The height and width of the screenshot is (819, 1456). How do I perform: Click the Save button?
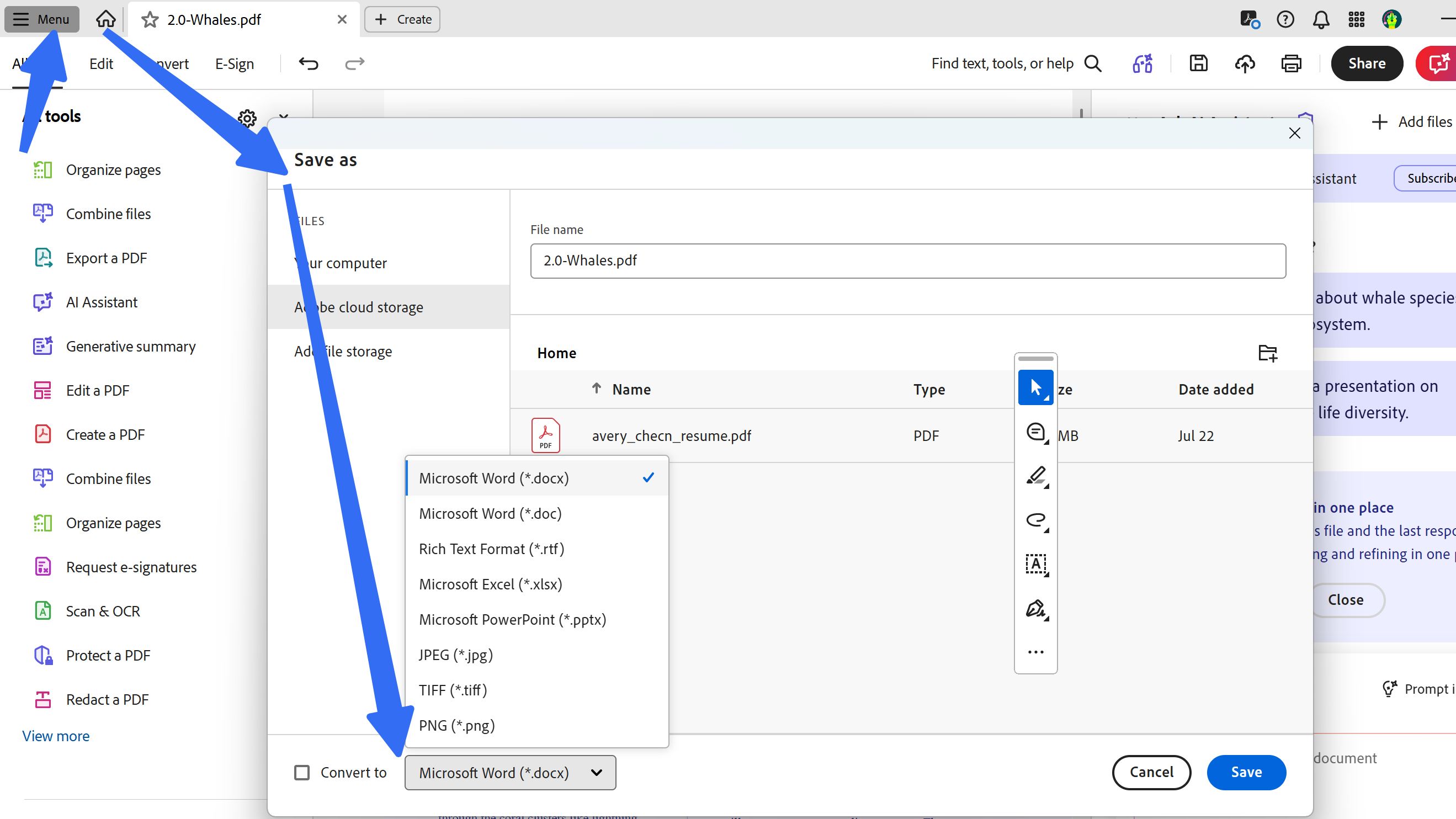point(1246,772)
